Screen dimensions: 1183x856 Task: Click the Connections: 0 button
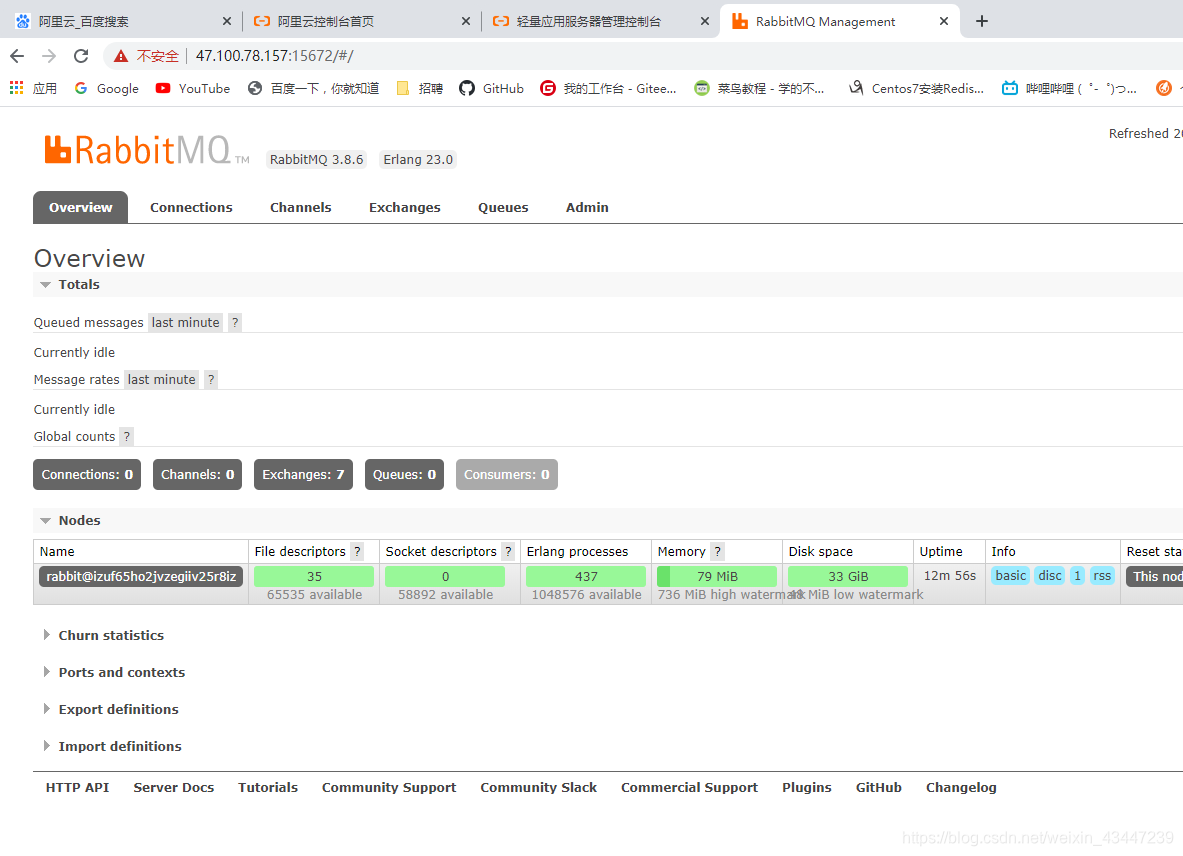click(87, 474)
